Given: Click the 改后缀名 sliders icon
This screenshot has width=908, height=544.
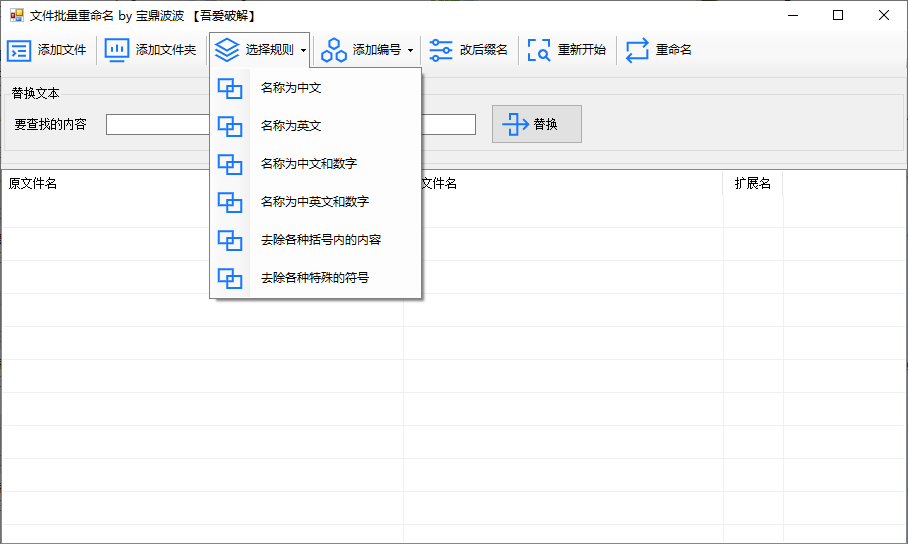Looking at the screenshot, I should [x=441, y=50].
